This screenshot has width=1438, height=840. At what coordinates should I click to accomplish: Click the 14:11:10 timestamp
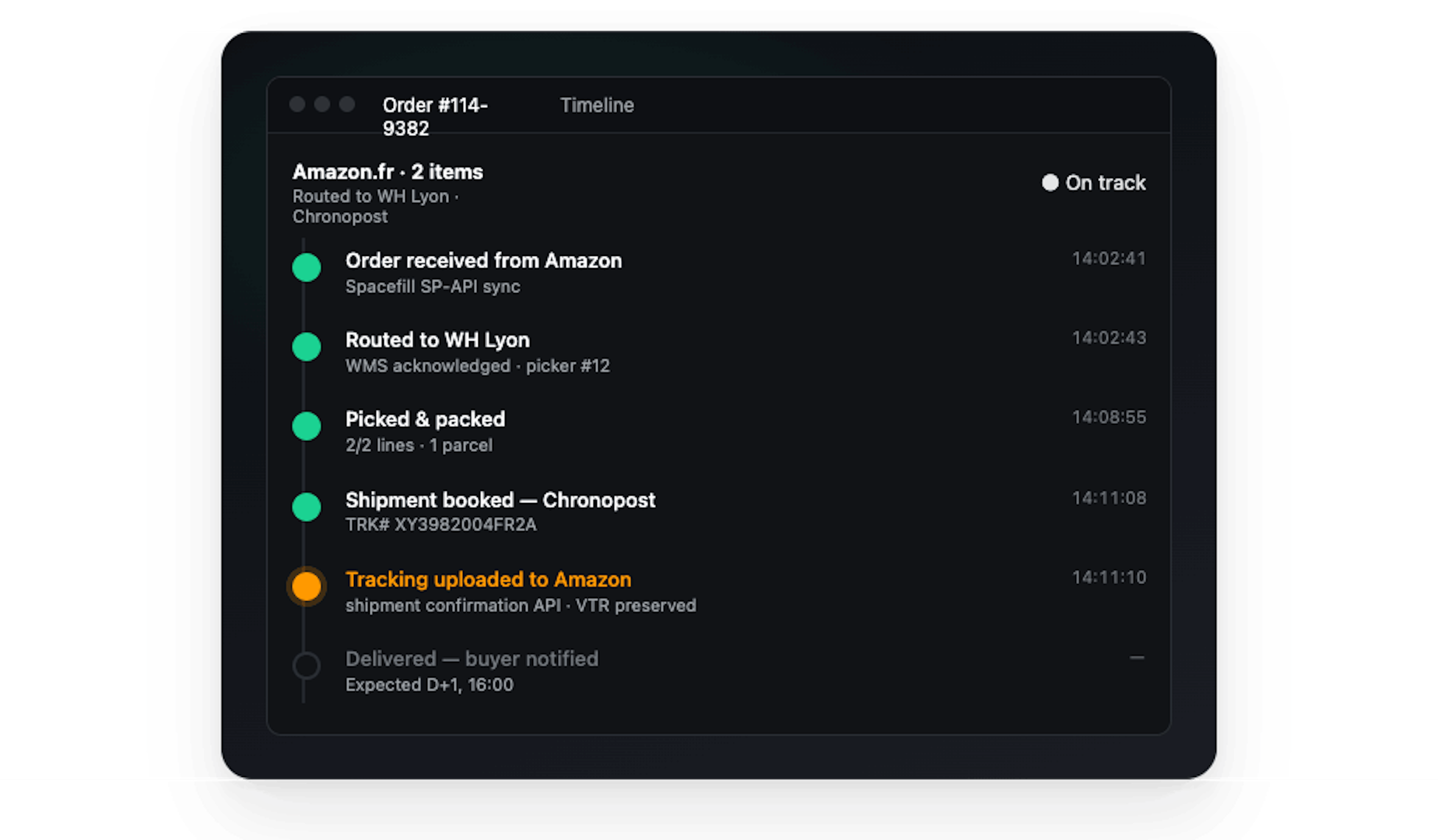tap(1109, 577)
